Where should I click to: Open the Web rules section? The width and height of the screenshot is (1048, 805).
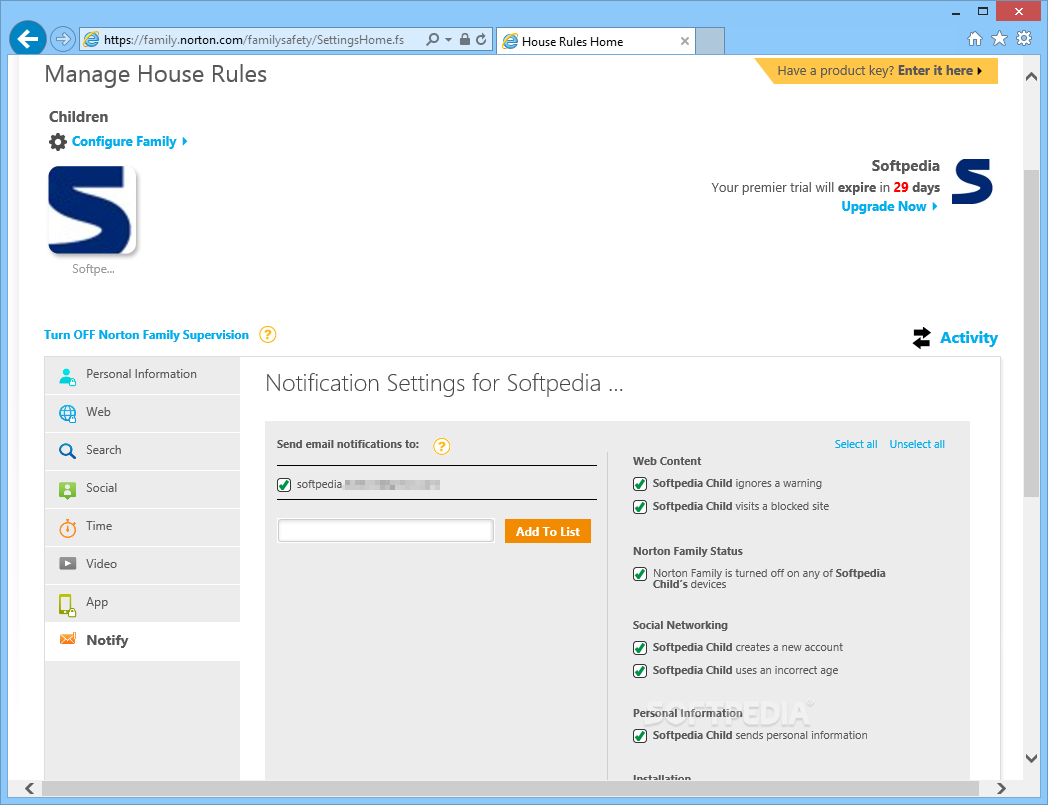[x=142, y=413]
